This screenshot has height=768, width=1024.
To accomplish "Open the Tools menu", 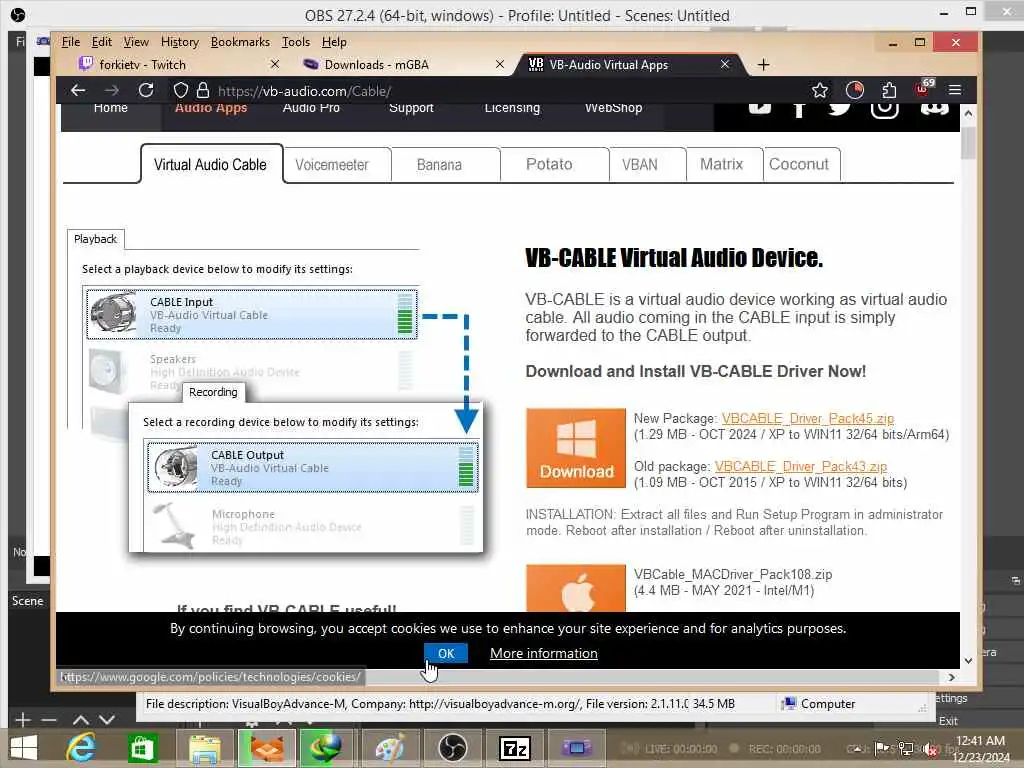I will 296,42.
